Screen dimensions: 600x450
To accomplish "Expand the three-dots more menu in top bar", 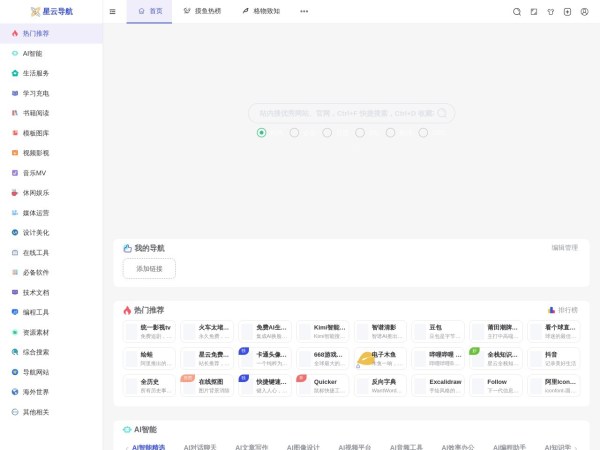I will [304, 11].
